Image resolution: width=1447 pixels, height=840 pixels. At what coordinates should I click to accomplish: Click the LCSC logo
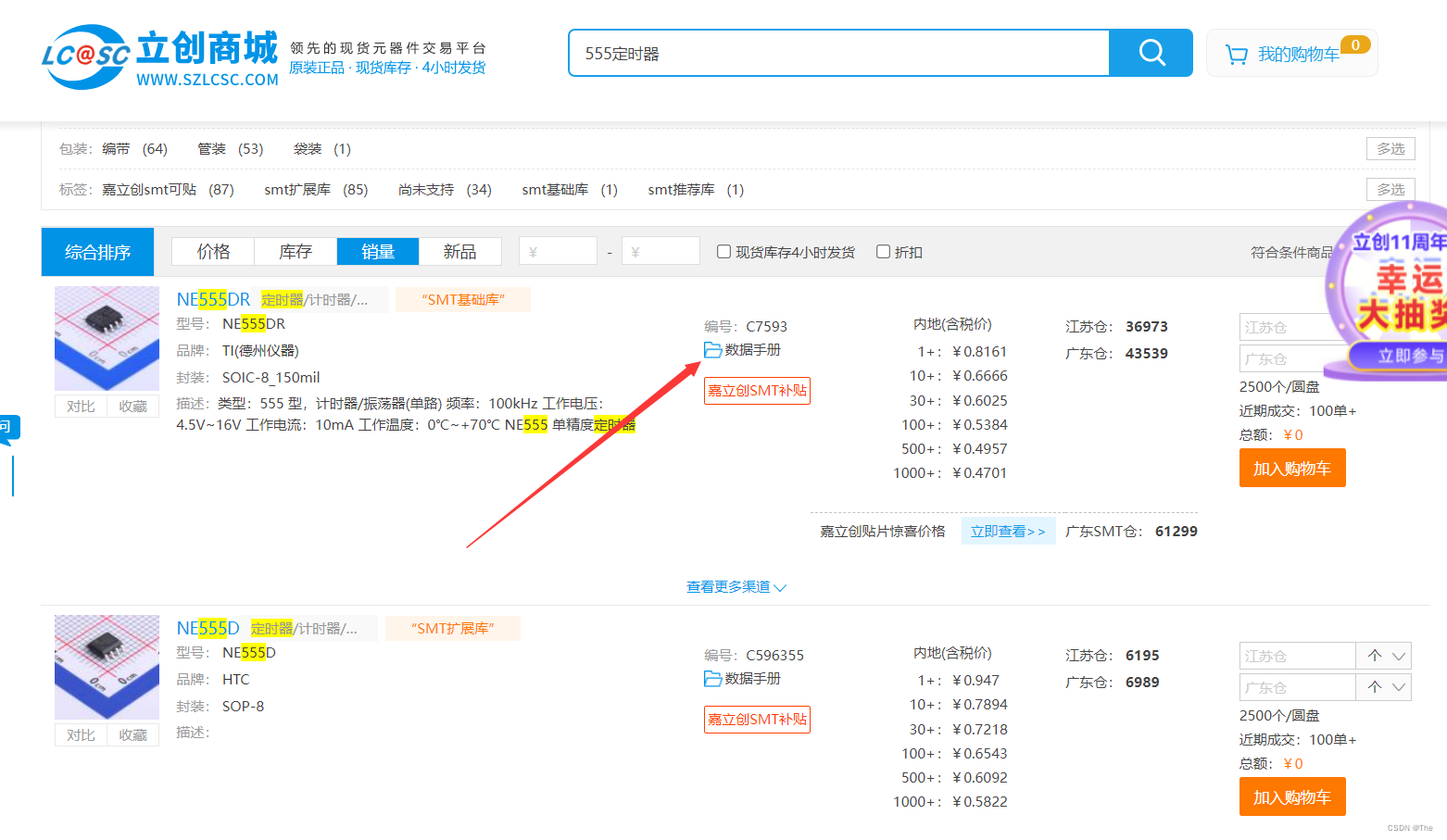tap(160, 57)
